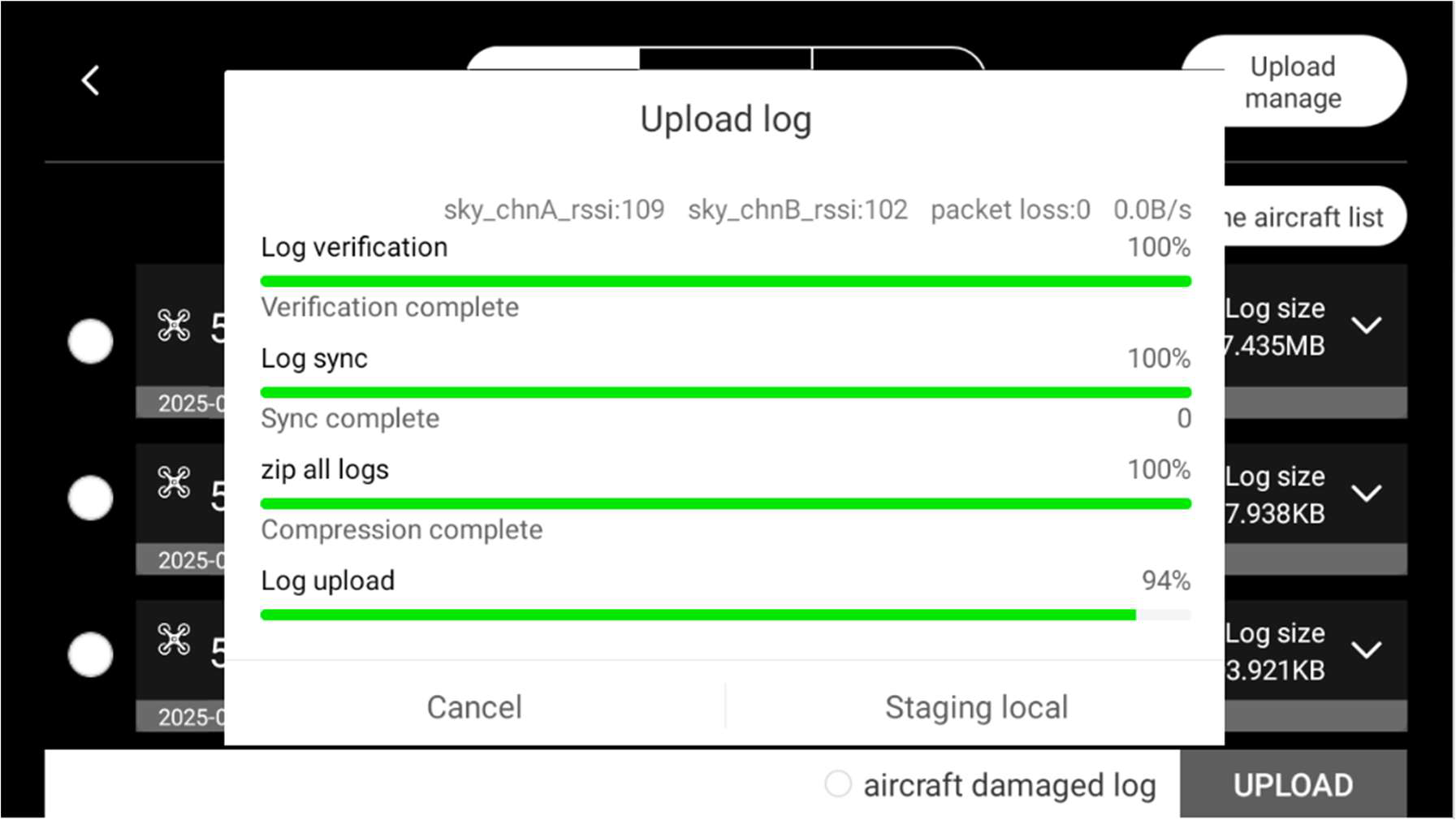The width and height of the screenshot is (1456, 820).
Task: Expand the 7.435MB log entry chevron
Action: [x=1367, y=326]
